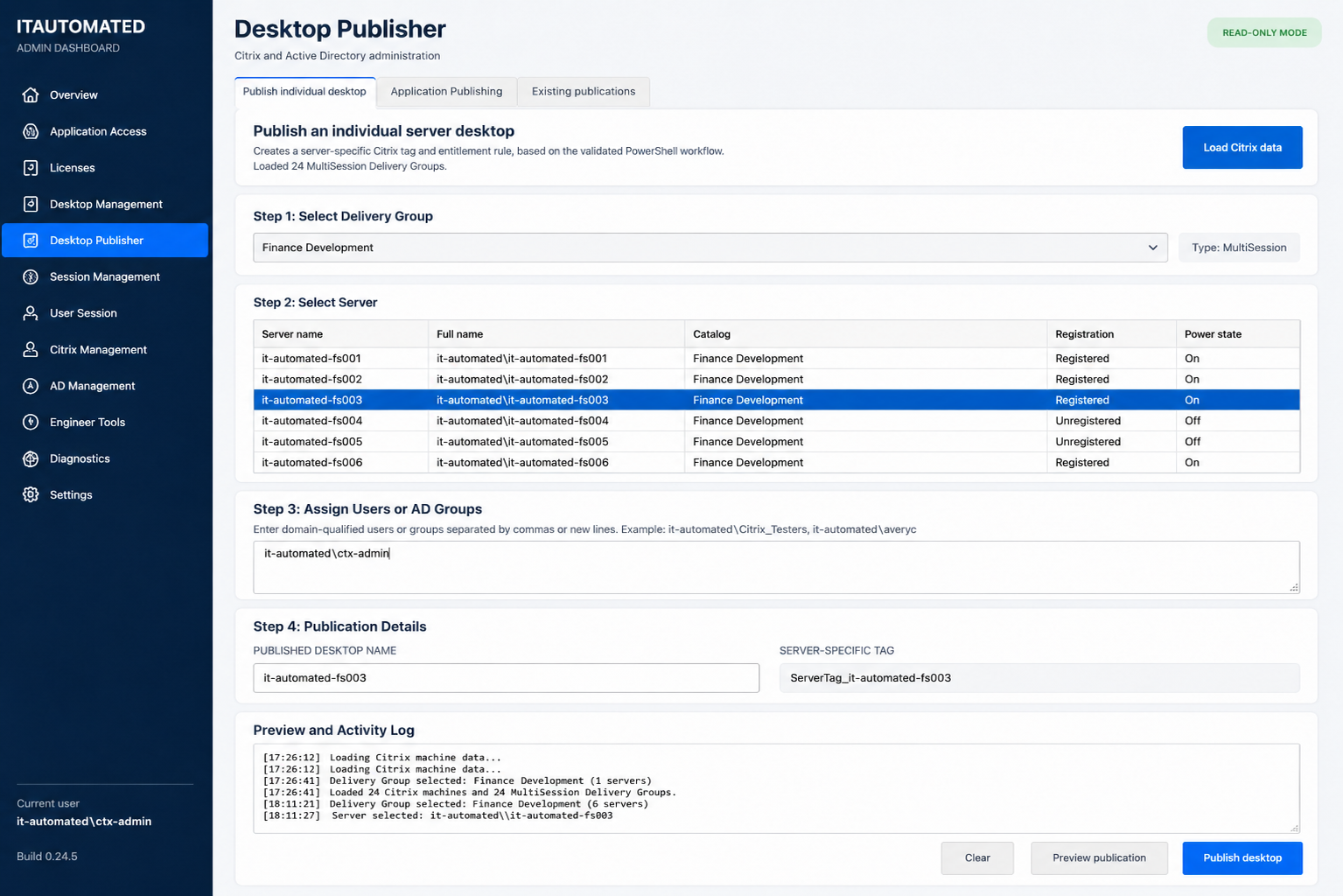
Task: Clear the activity log with Clear button
Action: click(977, 857)
